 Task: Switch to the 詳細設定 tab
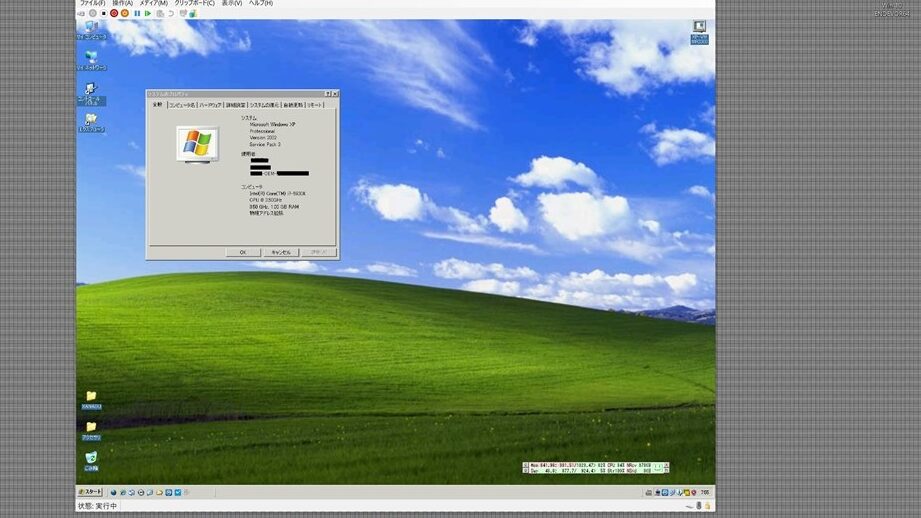[x=236, y=105]
